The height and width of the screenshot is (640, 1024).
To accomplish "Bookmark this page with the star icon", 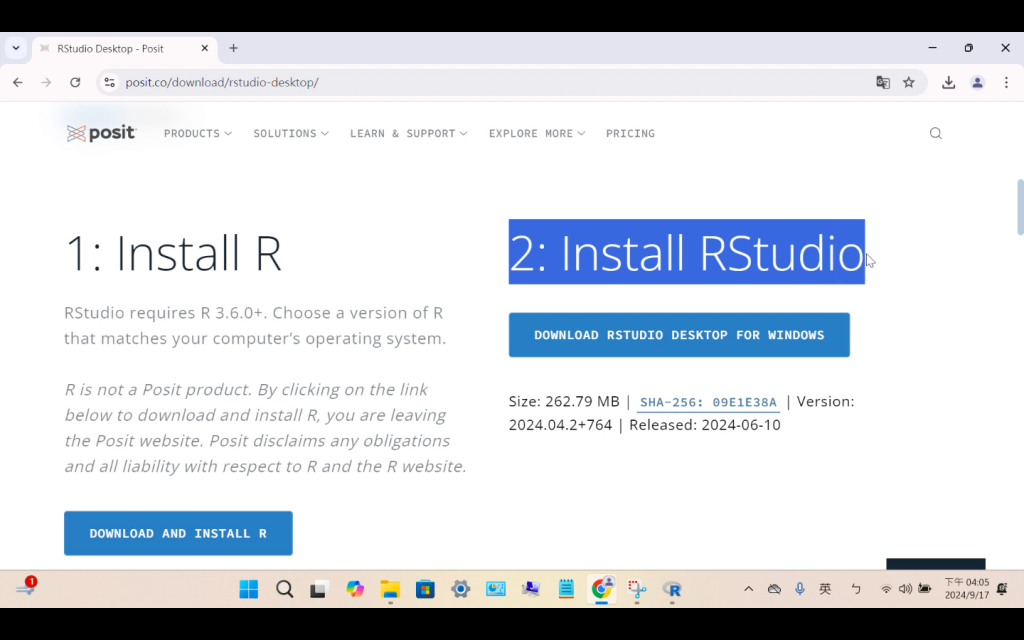I will click(908, 82).
